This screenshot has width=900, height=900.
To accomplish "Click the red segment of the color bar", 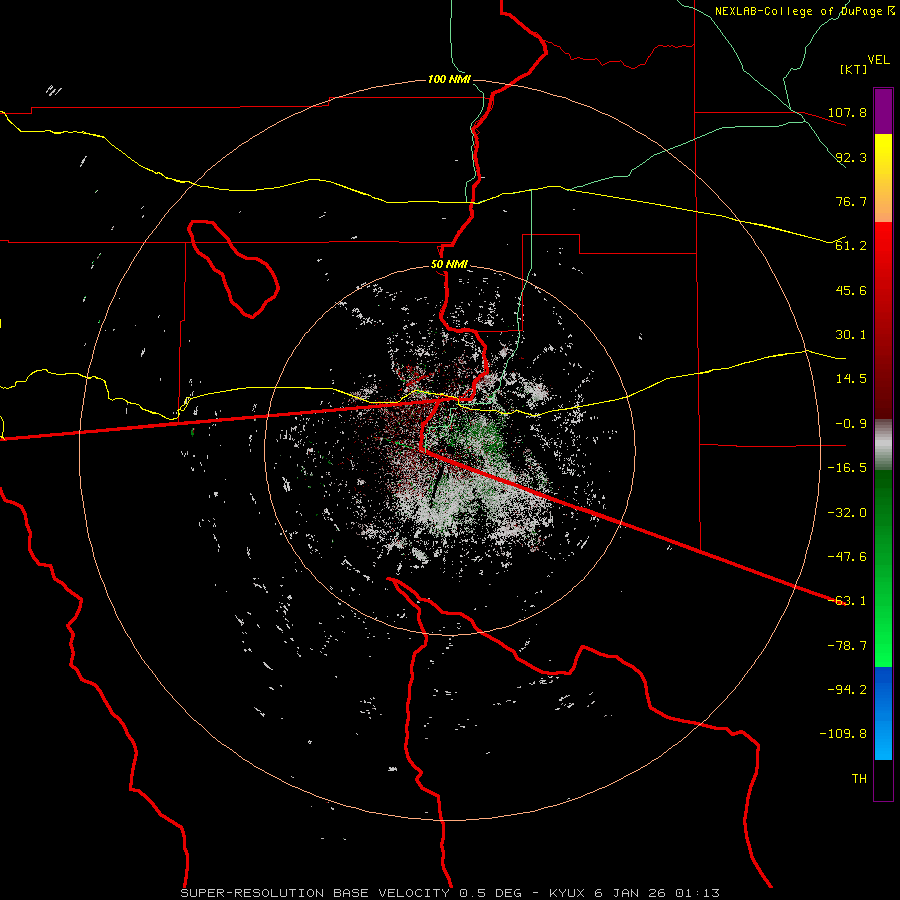I will tap(883, 320).
